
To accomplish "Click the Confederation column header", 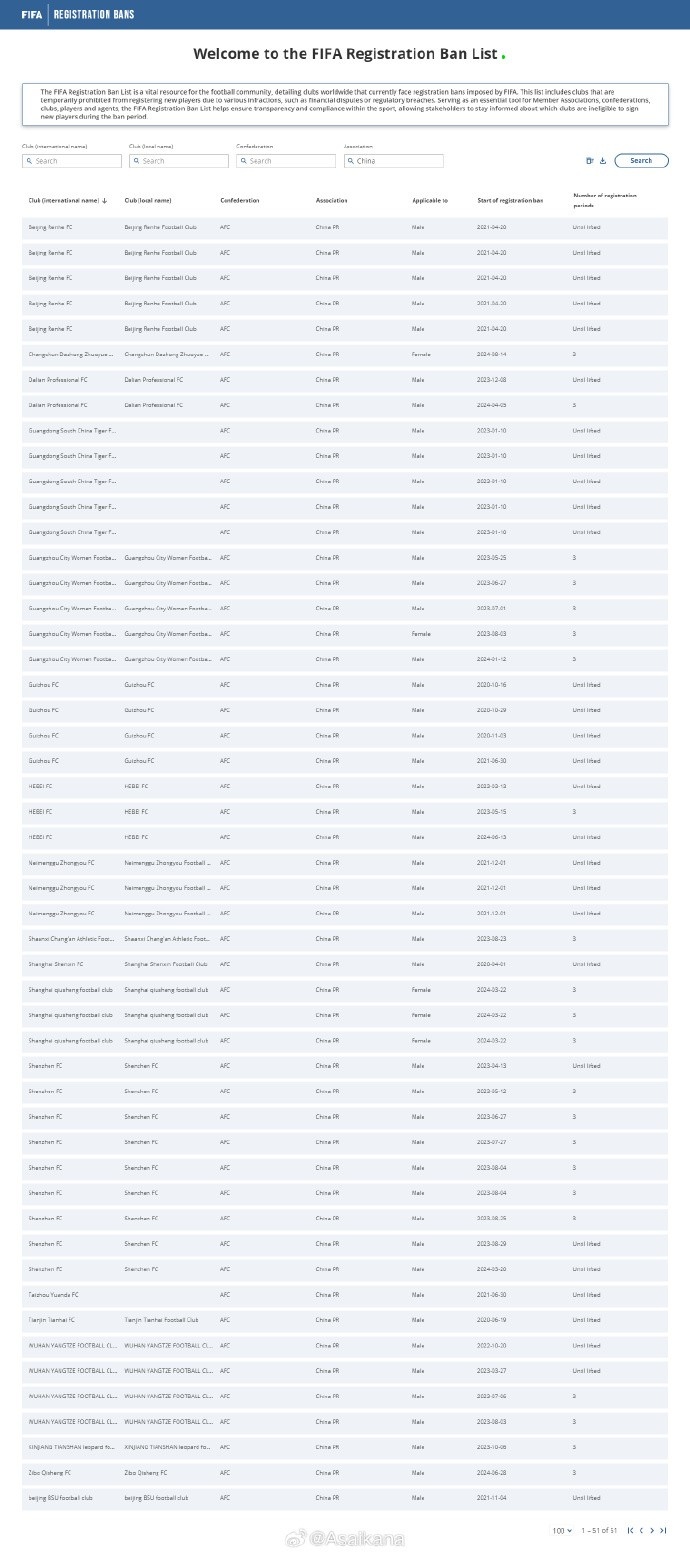I will tap(240, 201).
